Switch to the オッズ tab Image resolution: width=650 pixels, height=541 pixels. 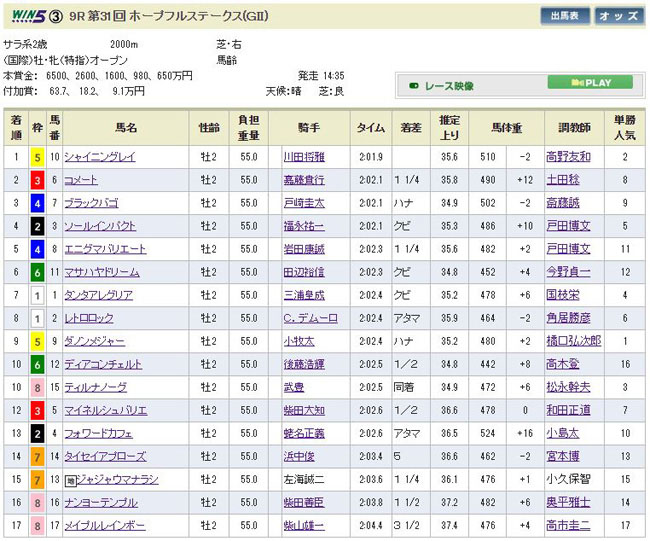click(620, 16)
